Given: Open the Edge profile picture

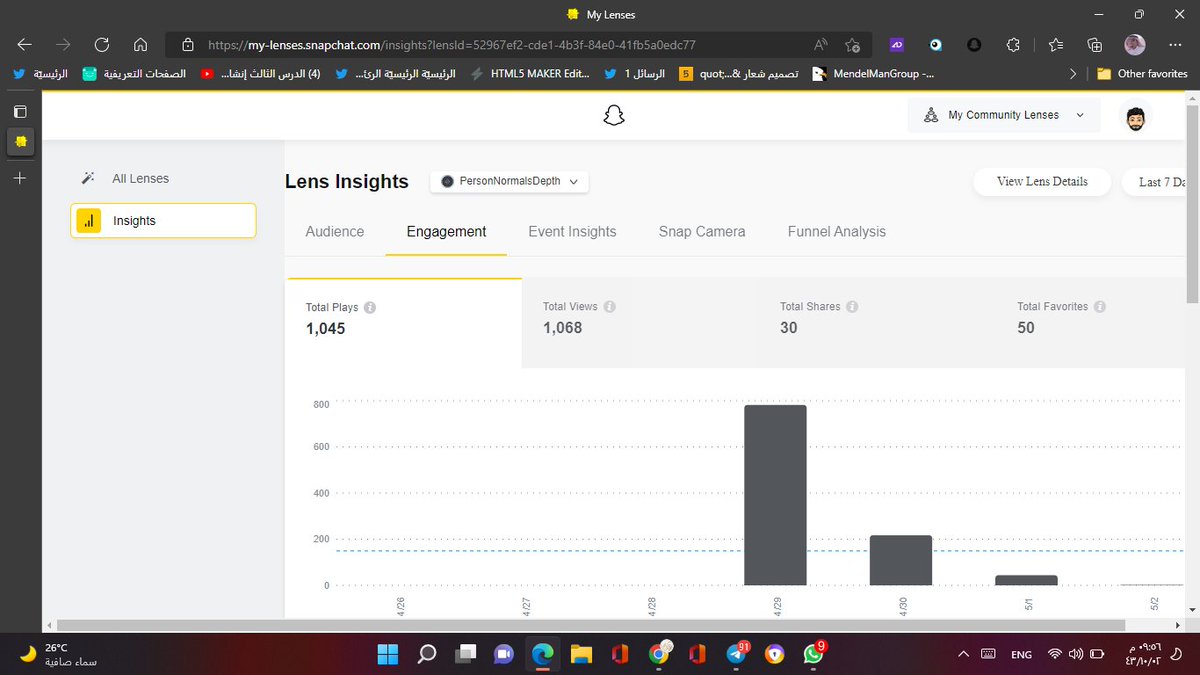Looking at the screenshot, I should 1135,45.
